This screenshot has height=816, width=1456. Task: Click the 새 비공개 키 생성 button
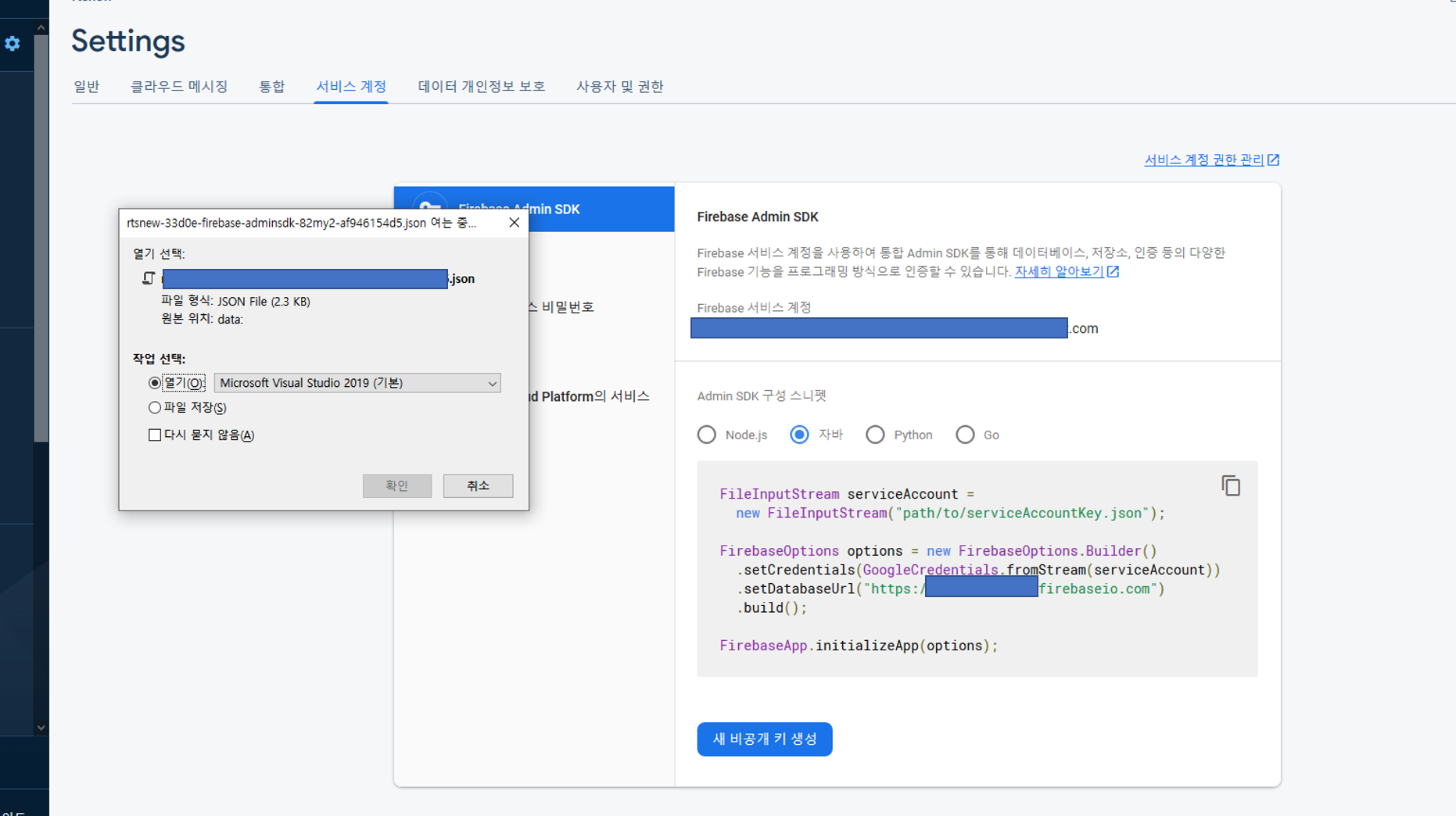tap(765, 739)
